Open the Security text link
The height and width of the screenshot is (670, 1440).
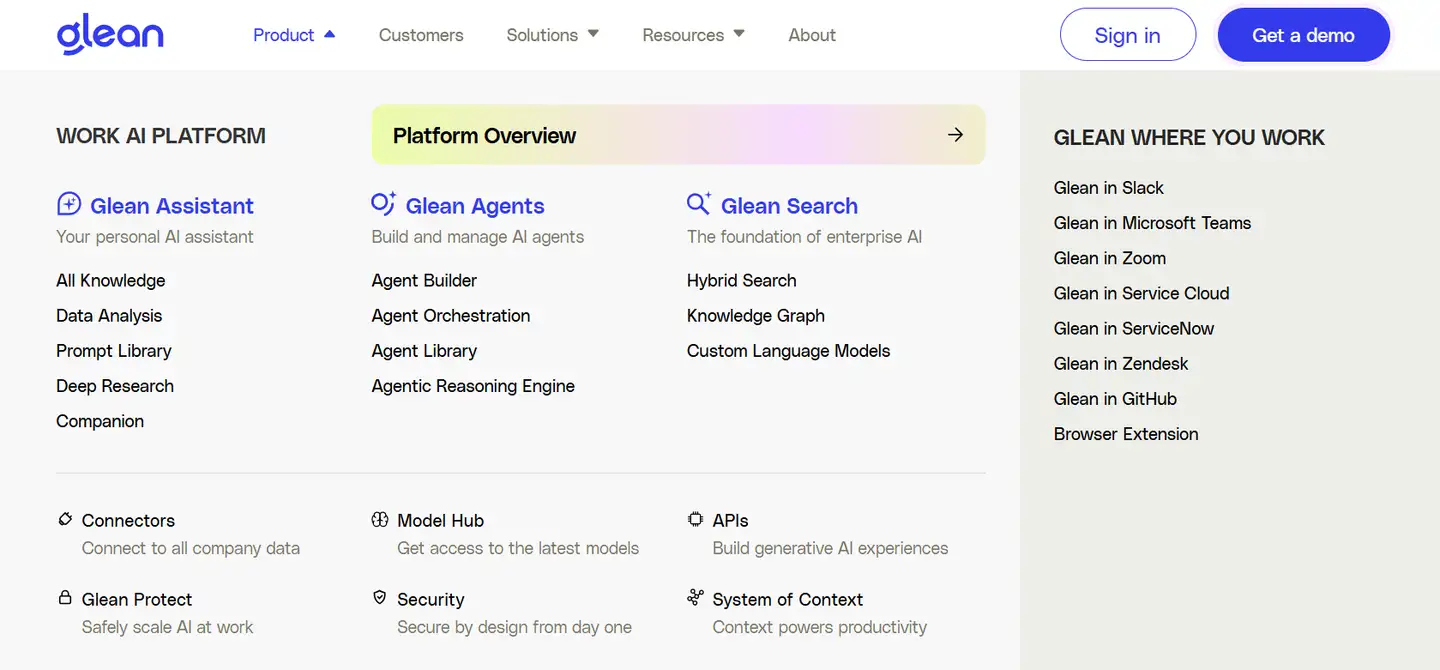(431, 600)
